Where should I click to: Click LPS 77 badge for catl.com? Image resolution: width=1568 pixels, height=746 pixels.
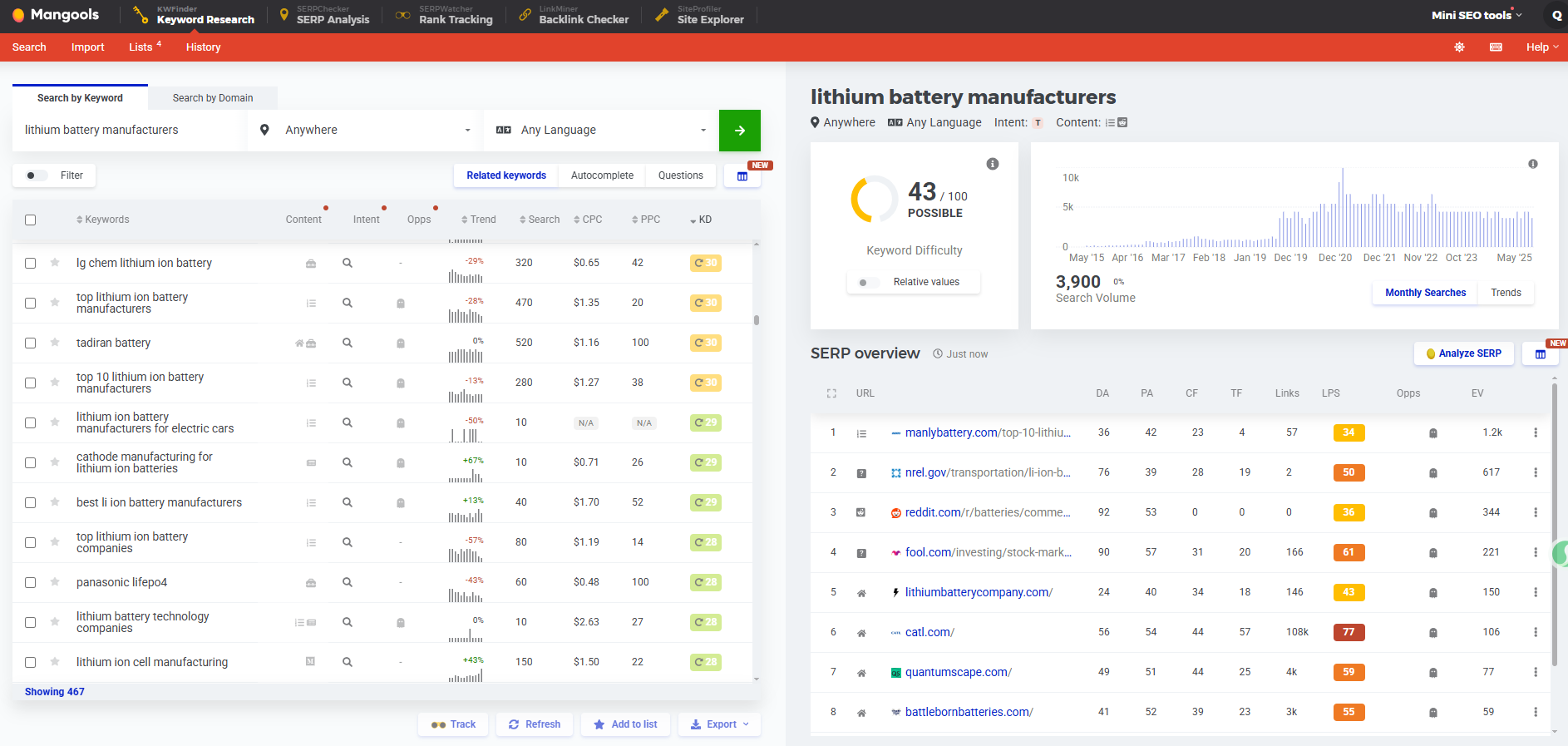(1349, 632)
